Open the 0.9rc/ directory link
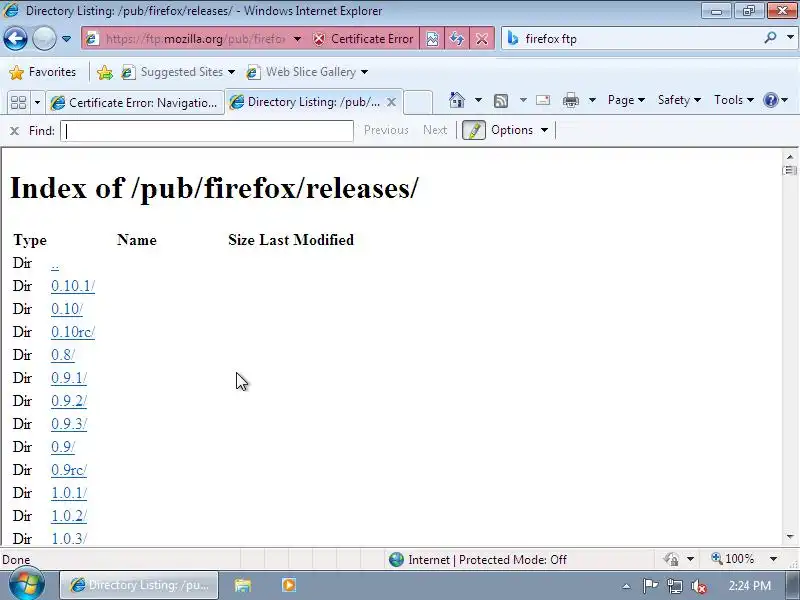The image size is (800, 600). tap(69, 470)
